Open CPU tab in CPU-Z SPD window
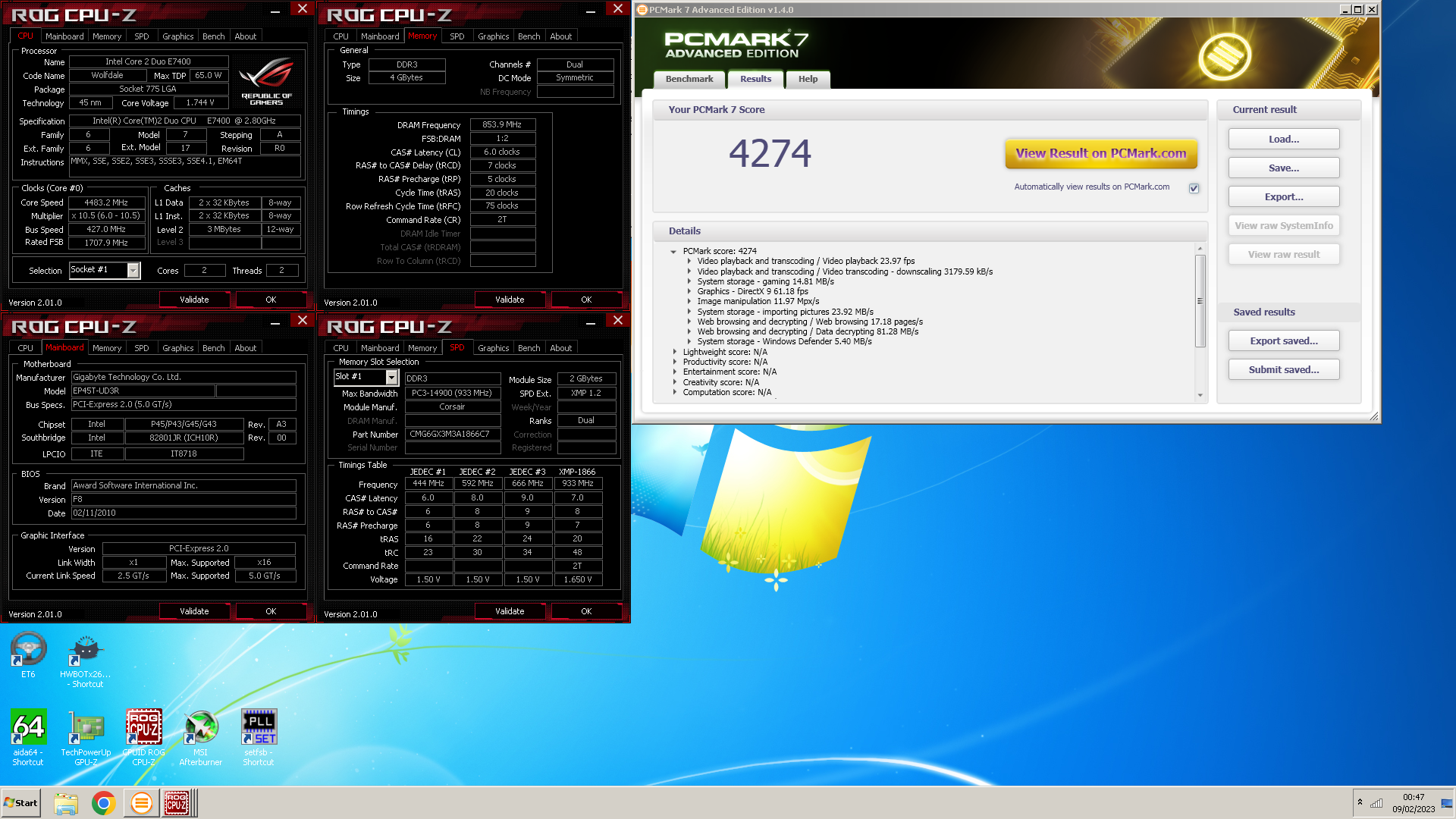This screenshot has height=819, width=1456. [341, 348]
